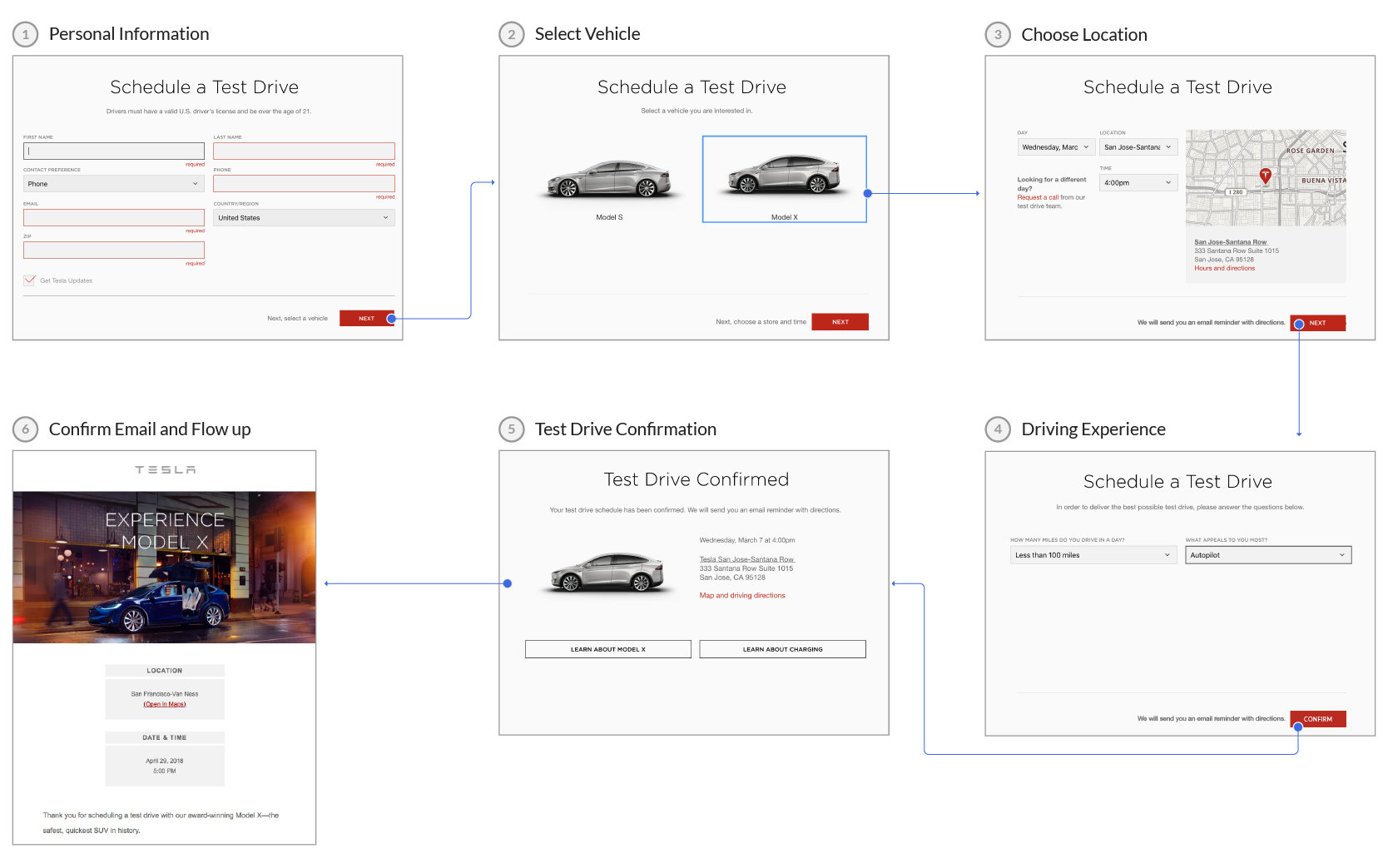Open the Contact Preference dropdown showing Phone
This screenshot has height=868, width=1388.
pyautogui.click(x=114, y=184)
